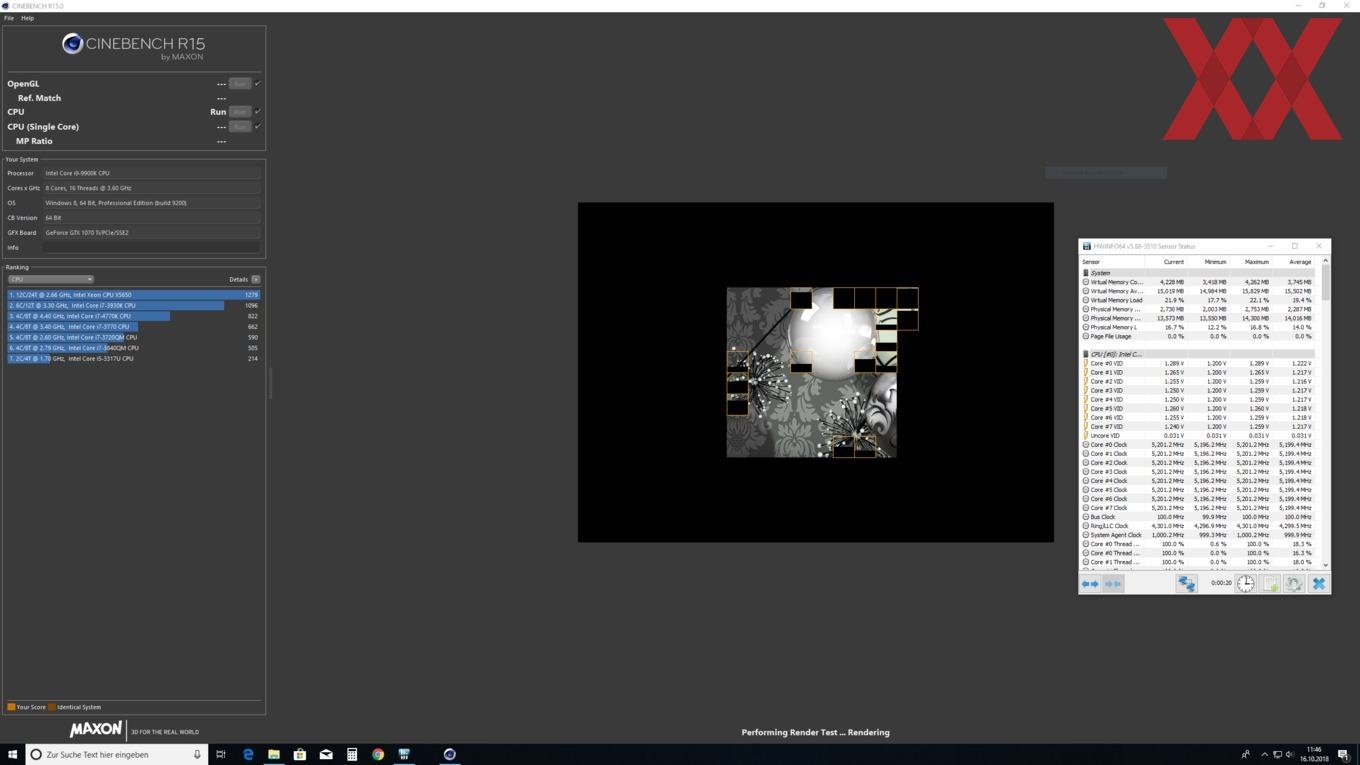Open Microsoft Store from the taskbar
Screen dimensions: 1360x765
coord(299,754)
